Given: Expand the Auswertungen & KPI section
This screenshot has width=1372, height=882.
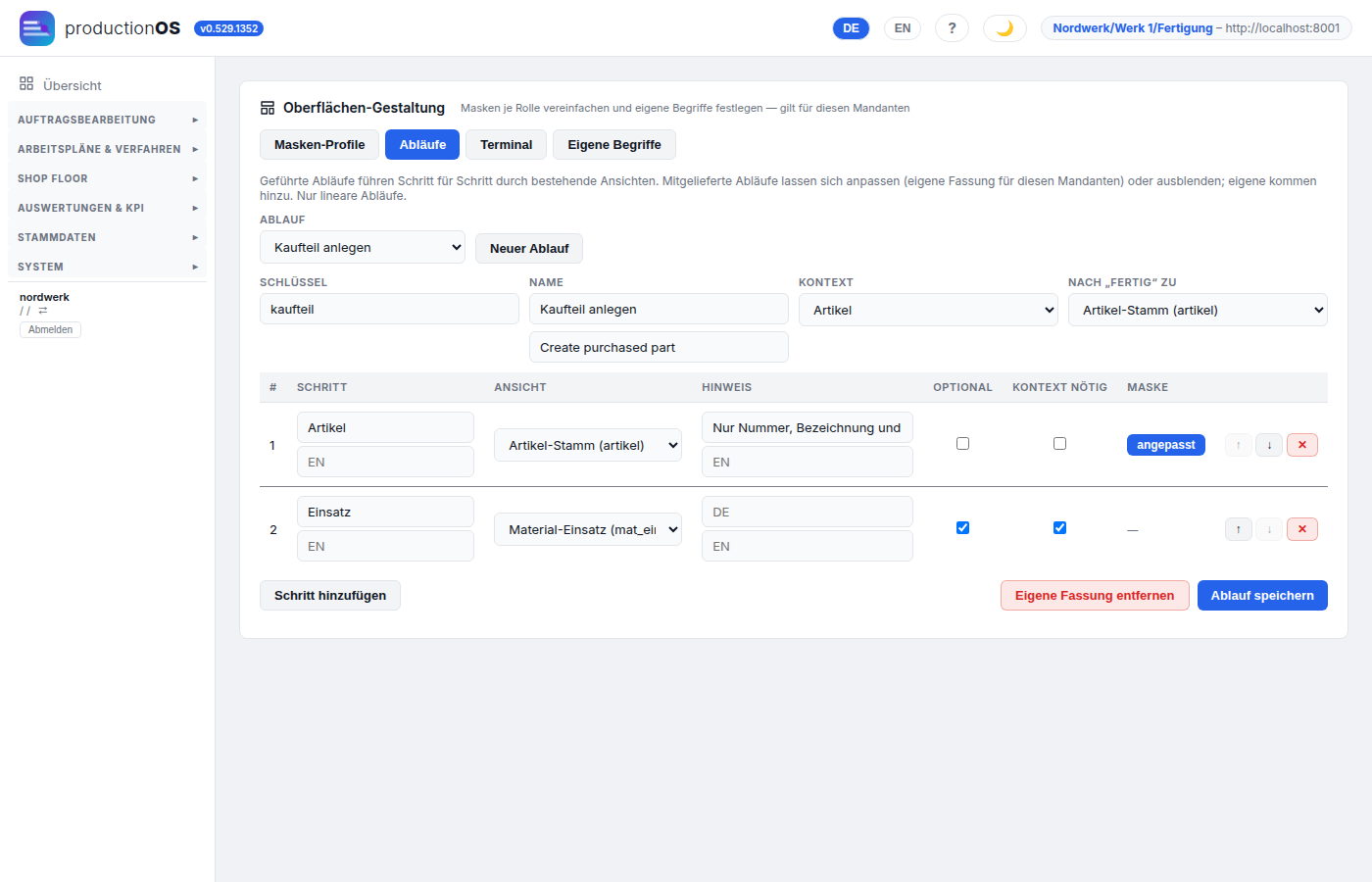Looking at the screenshot, I should point(107,208).
